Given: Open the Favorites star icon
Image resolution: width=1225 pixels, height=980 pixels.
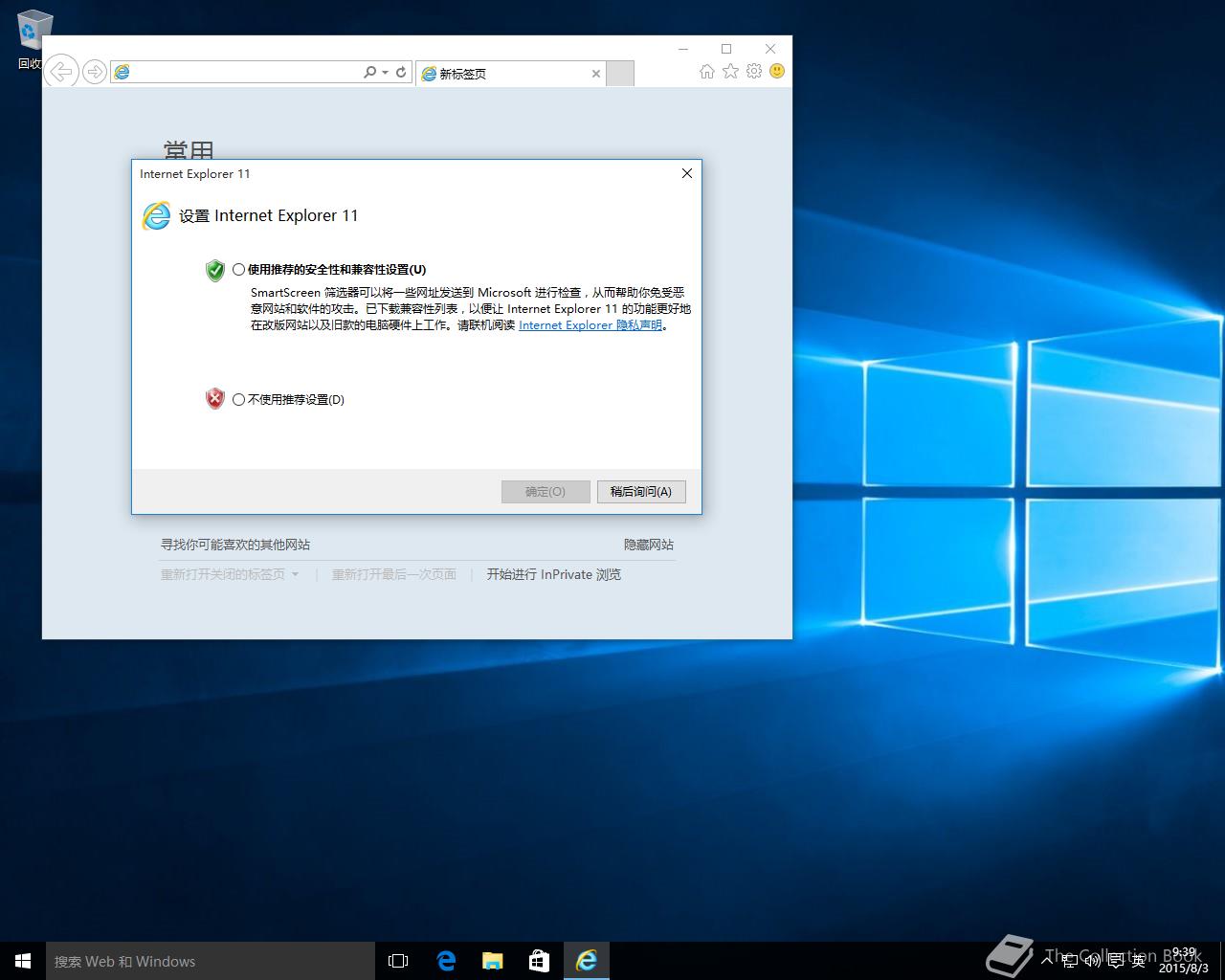Looking at the screenshot, I should [730, 72].
